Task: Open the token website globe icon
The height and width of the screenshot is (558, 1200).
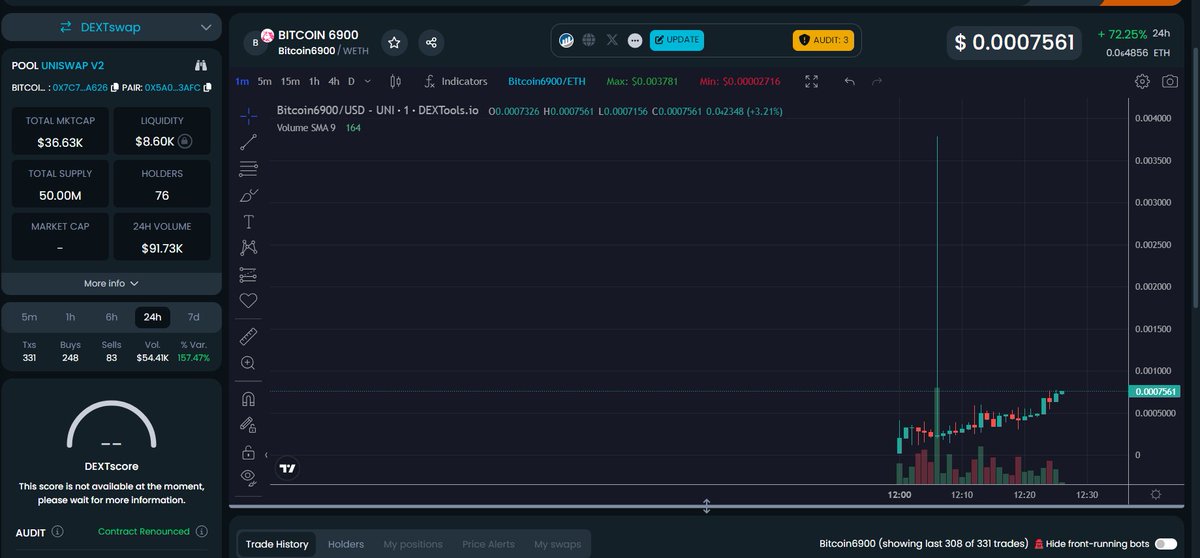Action: [589, 40]
